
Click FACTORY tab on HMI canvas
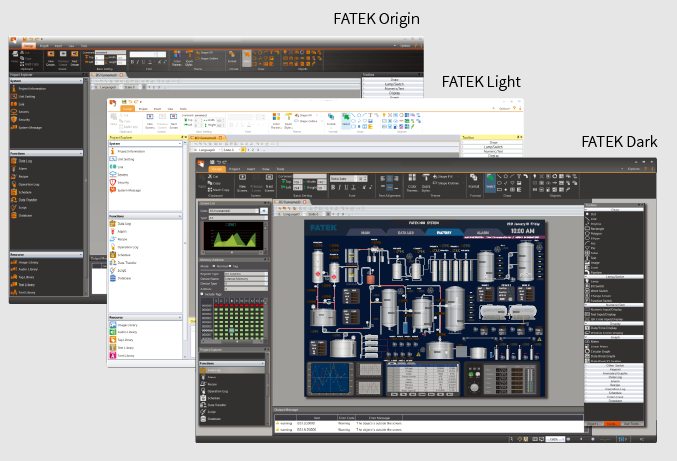pyautogui.click(x=444, y=232)
